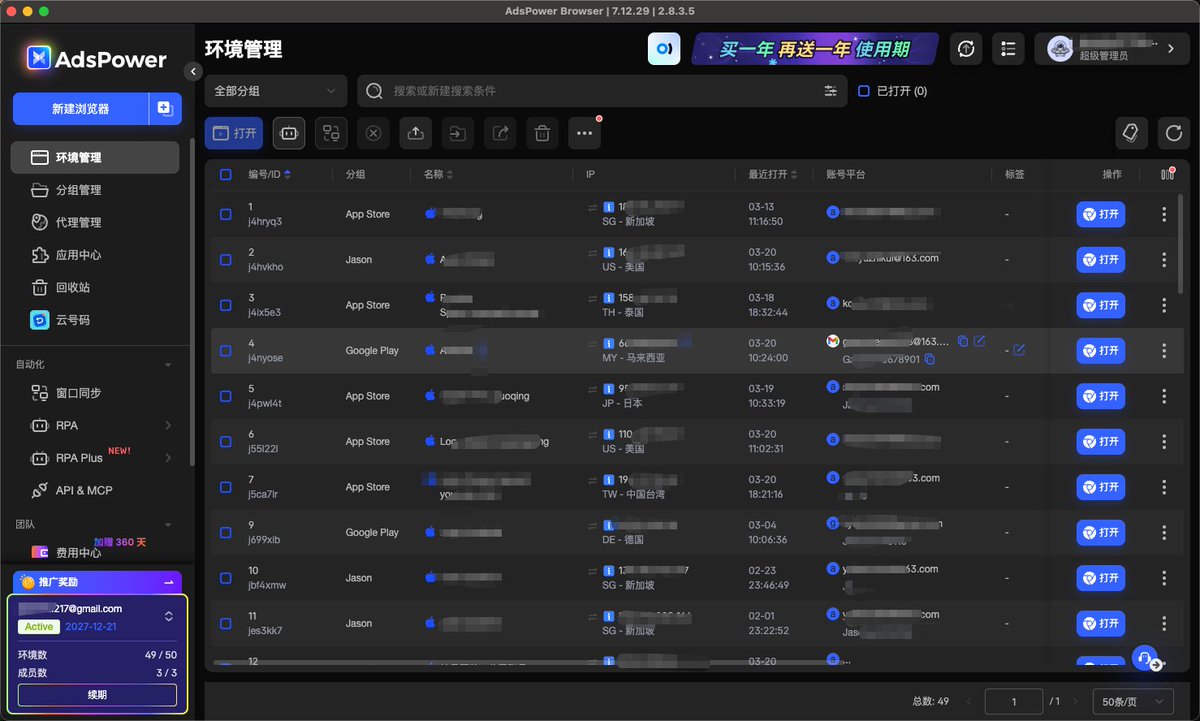Click the batch-create icon beside 新建浏览器

pos(165,109)
